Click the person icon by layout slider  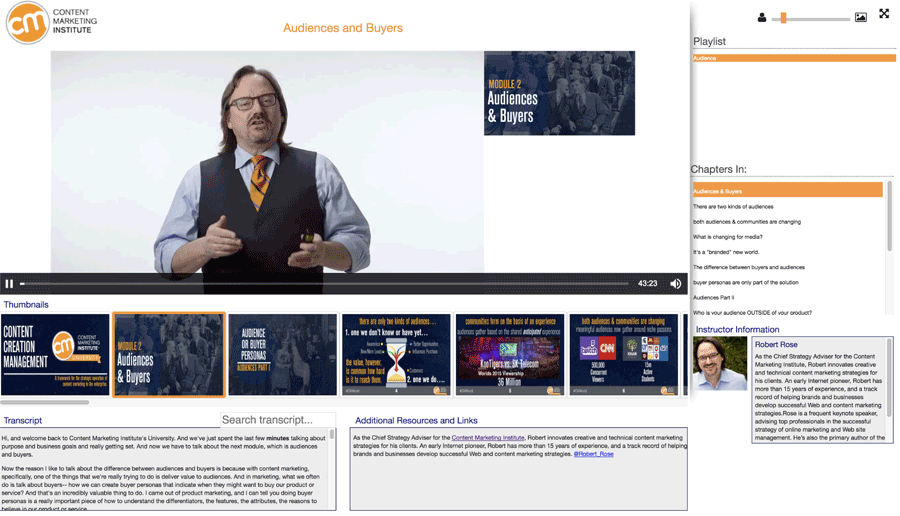click(762, 18)
